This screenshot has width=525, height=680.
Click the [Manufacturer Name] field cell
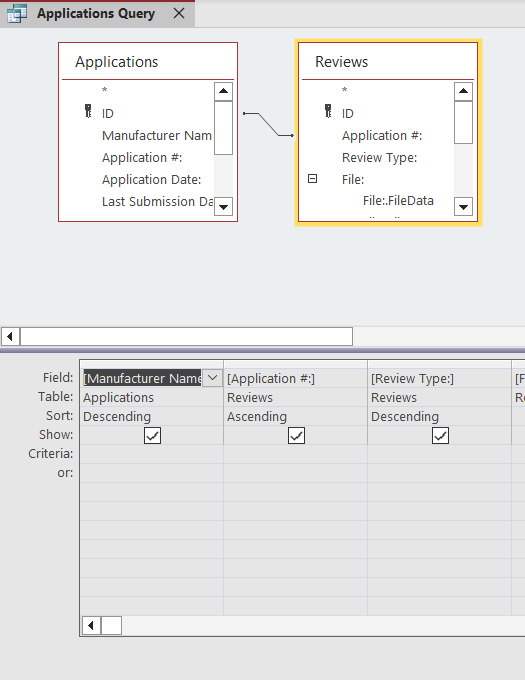click(x=142, y=378)
